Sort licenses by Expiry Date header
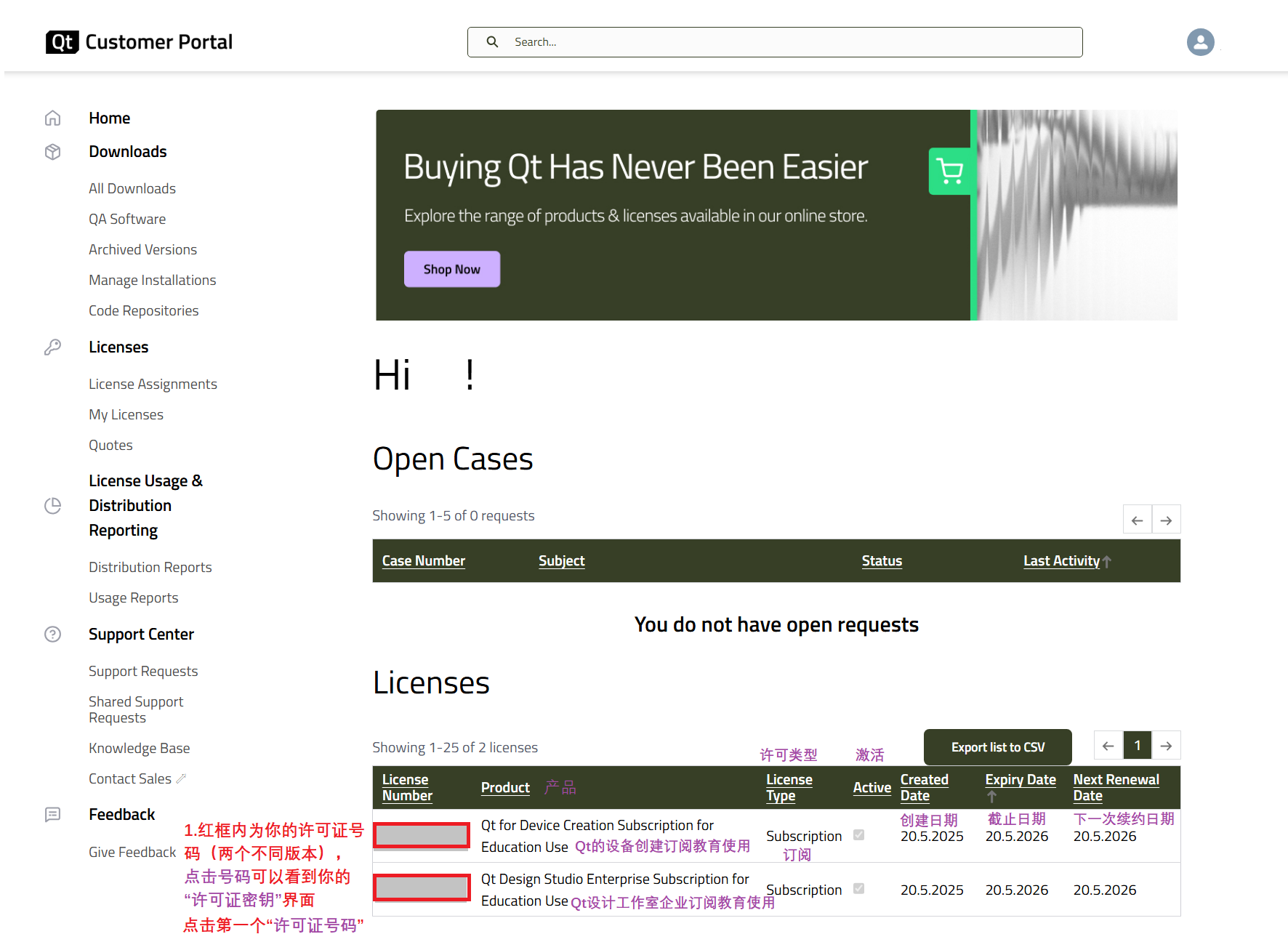The image size is (1288, 942). [x=1021, y=779]
